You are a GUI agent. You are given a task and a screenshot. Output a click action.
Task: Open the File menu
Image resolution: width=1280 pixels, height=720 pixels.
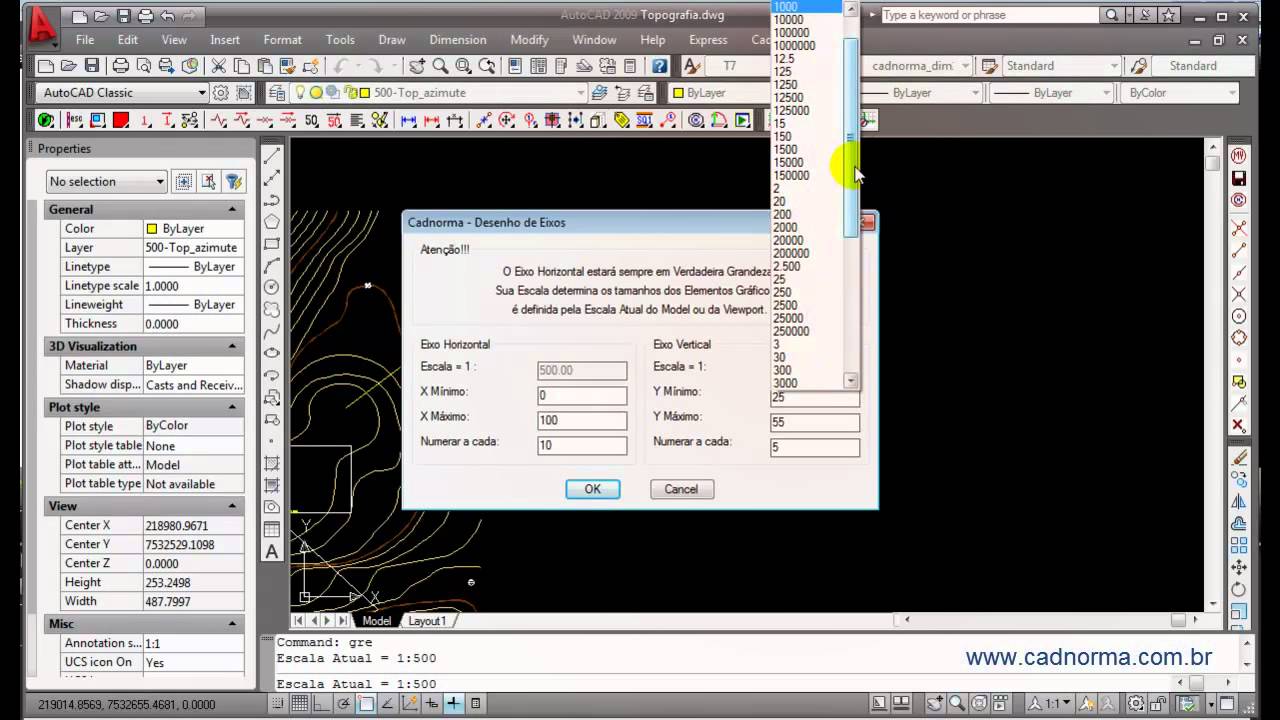(85, 40)
